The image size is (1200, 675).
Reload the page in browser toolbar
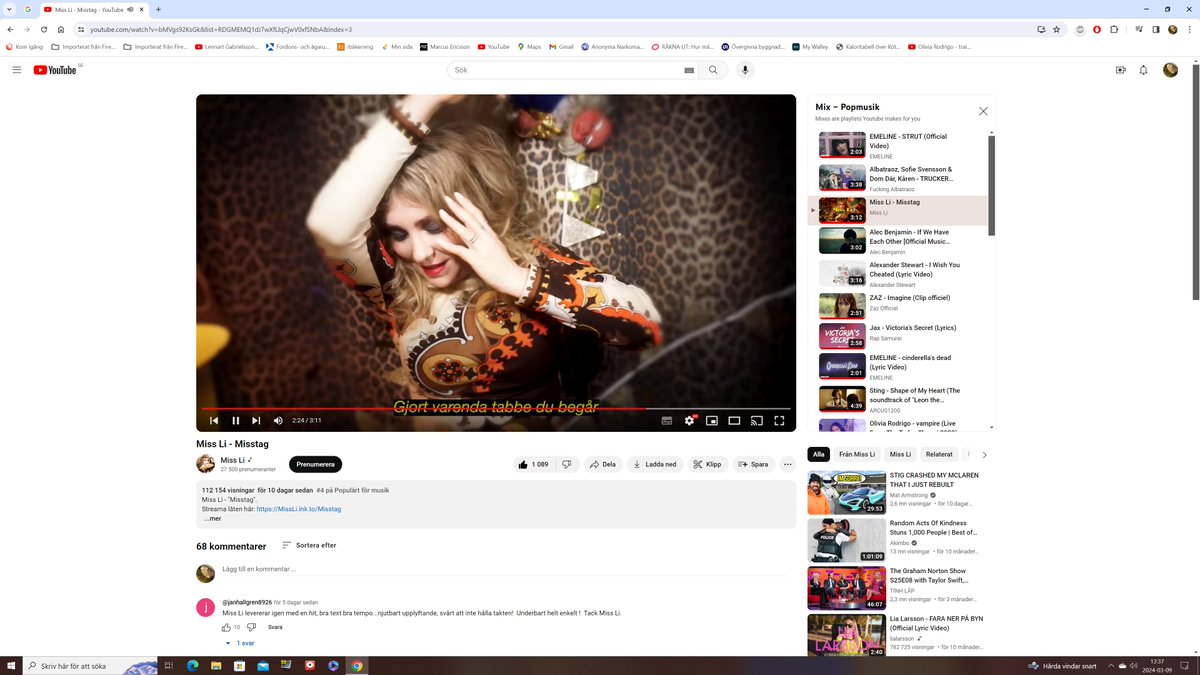click(x=43, y=29)
